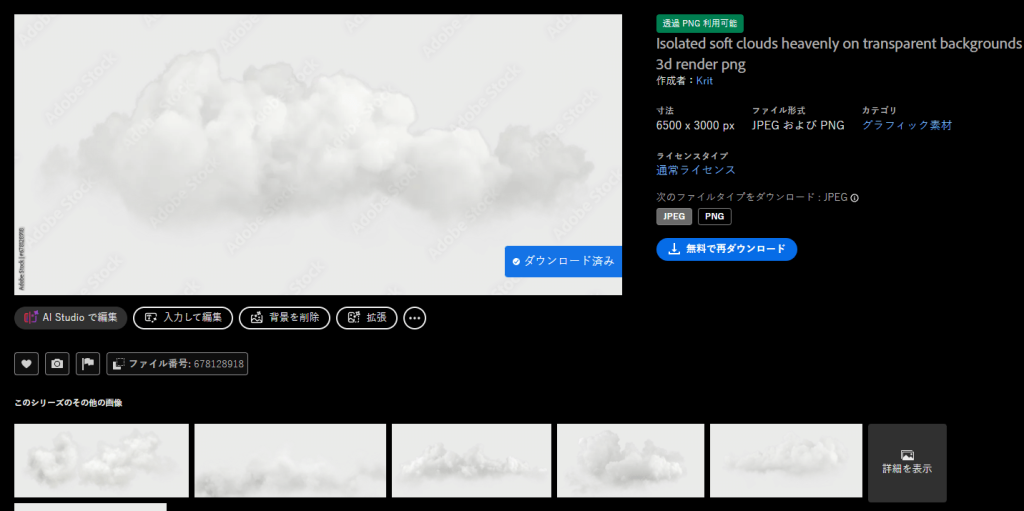Open author Krit's profile link

coord(704,81)
